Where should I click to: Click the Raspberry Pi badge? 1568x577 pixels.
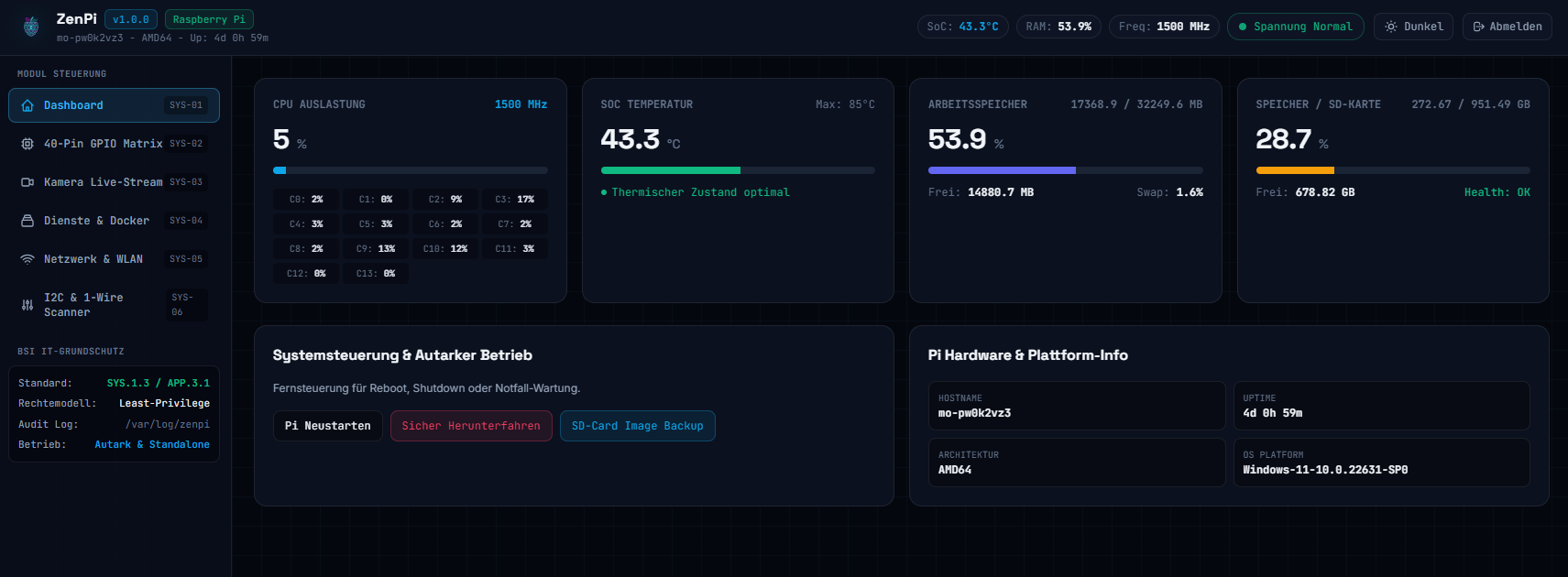pyautogui.click(x=209, y=19)
